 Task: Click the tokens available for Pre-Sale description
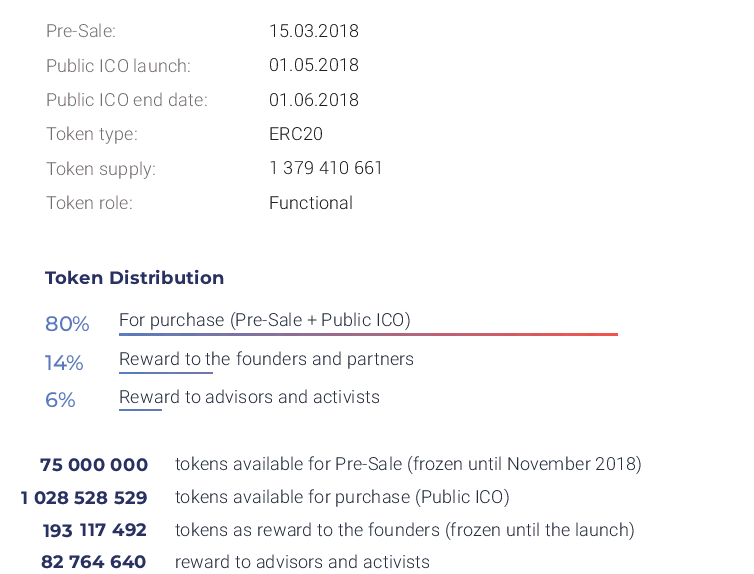point(408,464)
